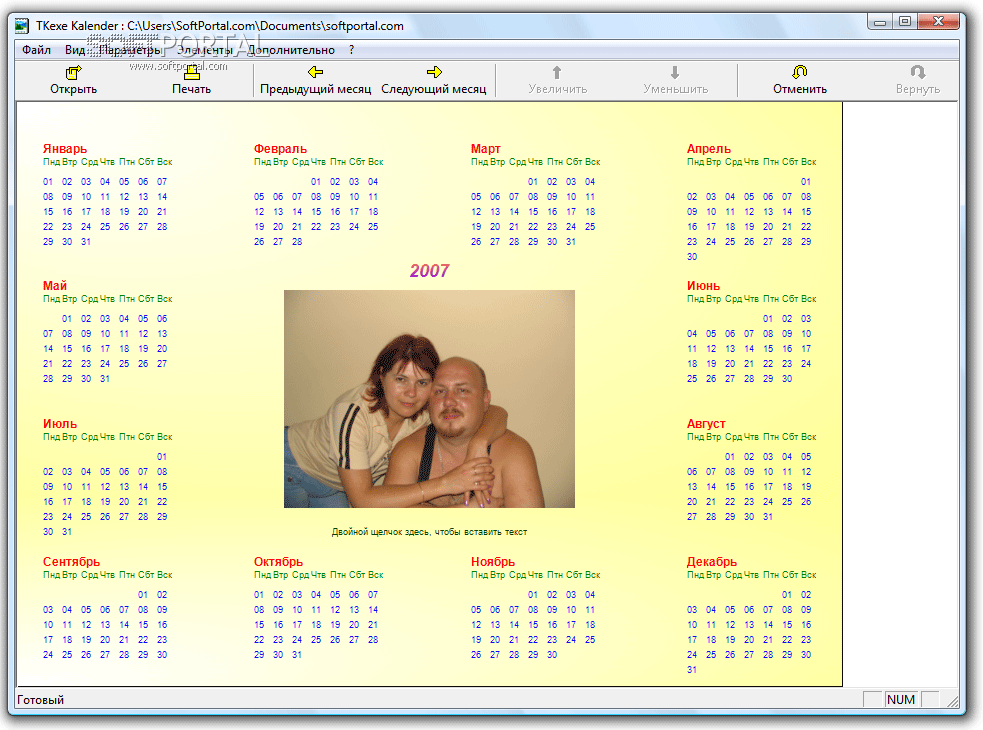Click the Октябрь month heading
Screen dimensions: 983x730
[278, 562]
